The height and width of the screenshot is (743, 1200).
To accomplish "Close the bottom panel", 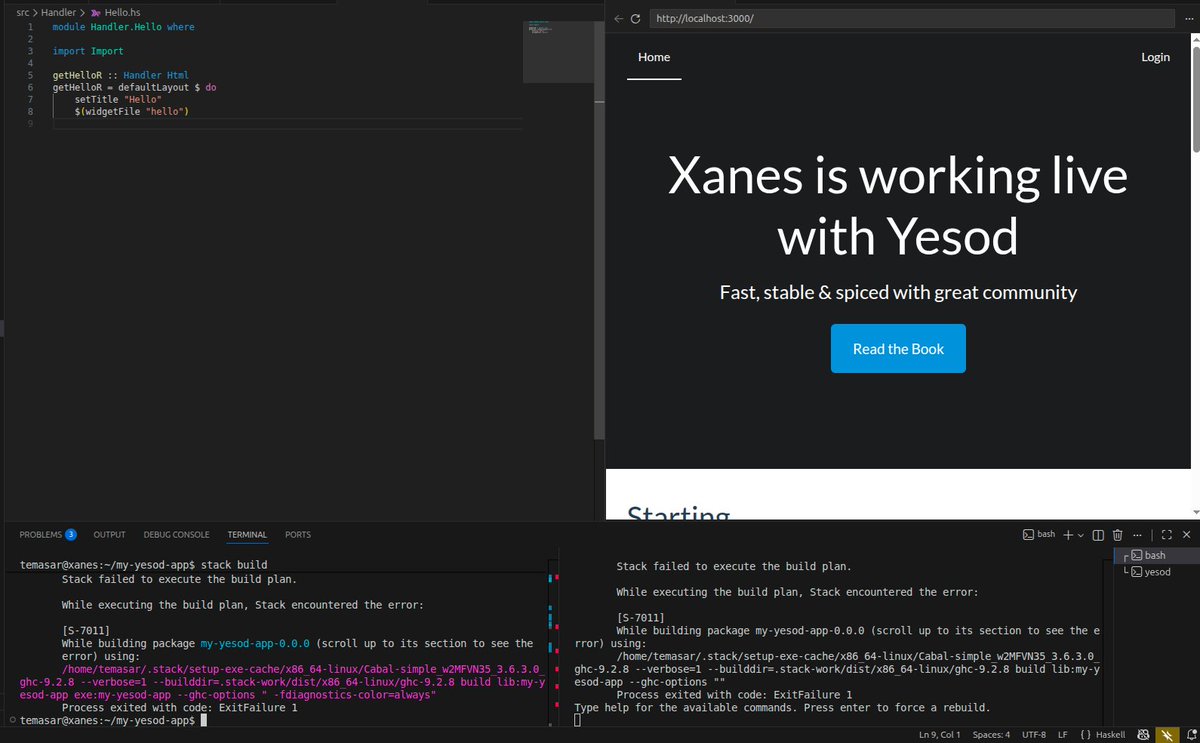I will [x=1186, y=535].
